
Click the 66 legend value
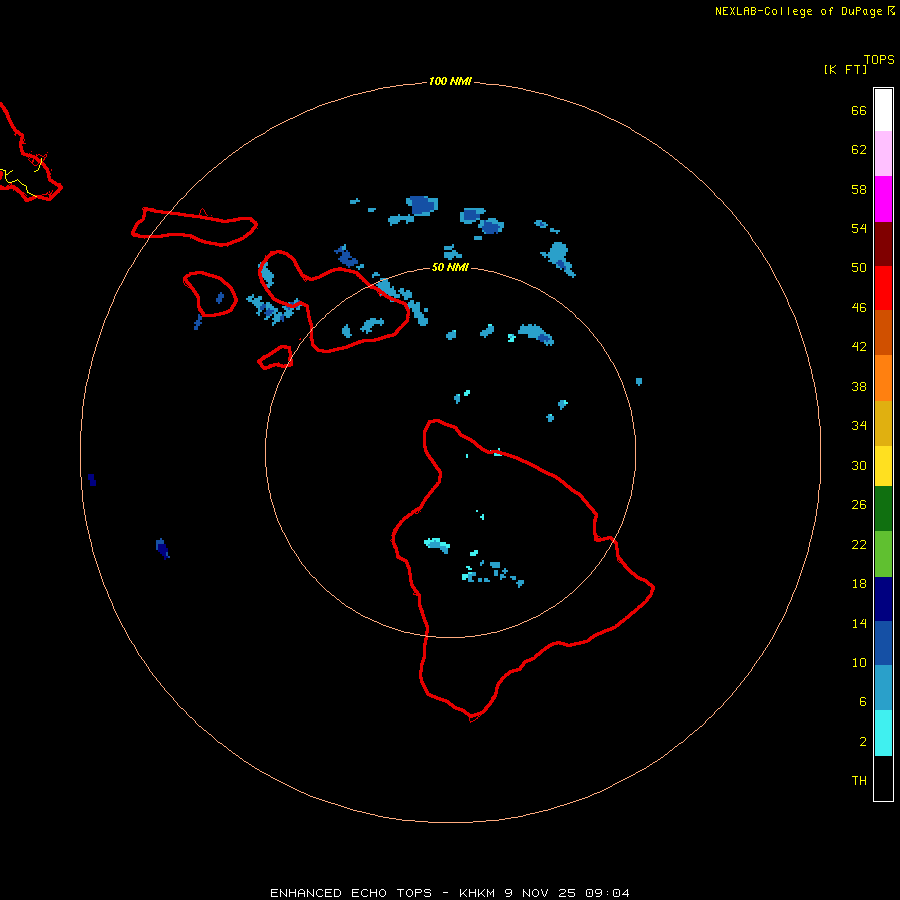pos(859,110)
